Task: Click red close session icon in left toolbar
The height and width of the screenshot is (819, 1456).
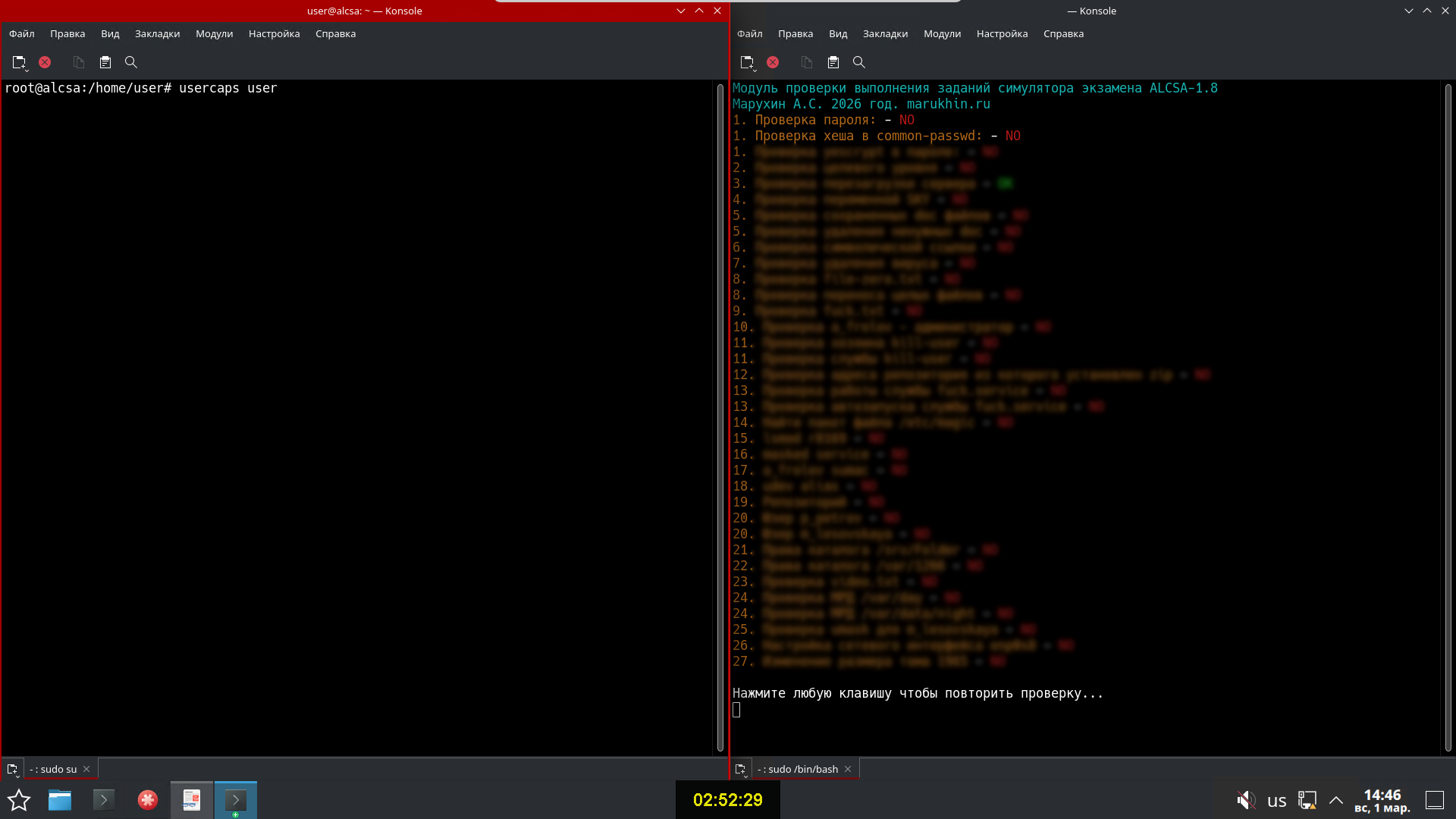Action: pyautogui.click(x=45, y=62)
